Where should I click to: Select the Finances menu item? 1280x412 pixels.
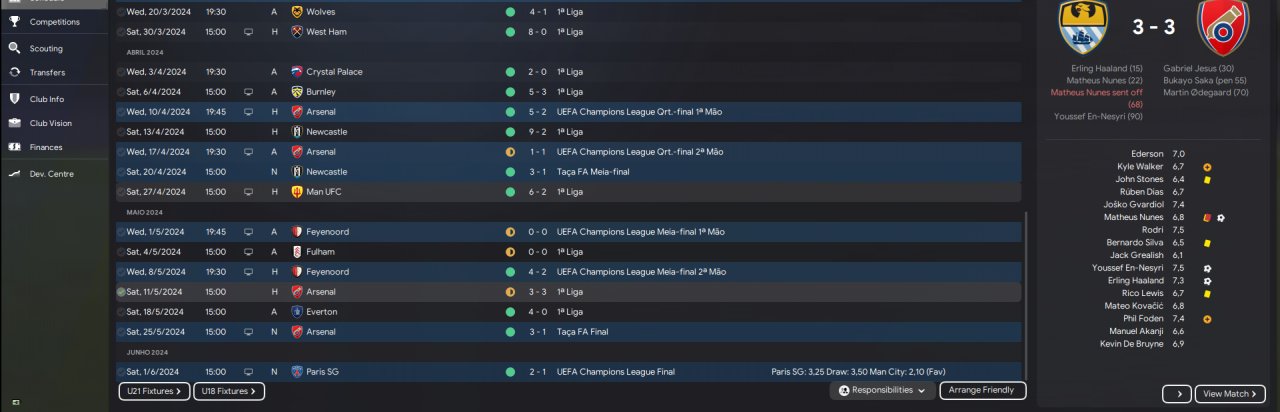[x=46, y=147]
